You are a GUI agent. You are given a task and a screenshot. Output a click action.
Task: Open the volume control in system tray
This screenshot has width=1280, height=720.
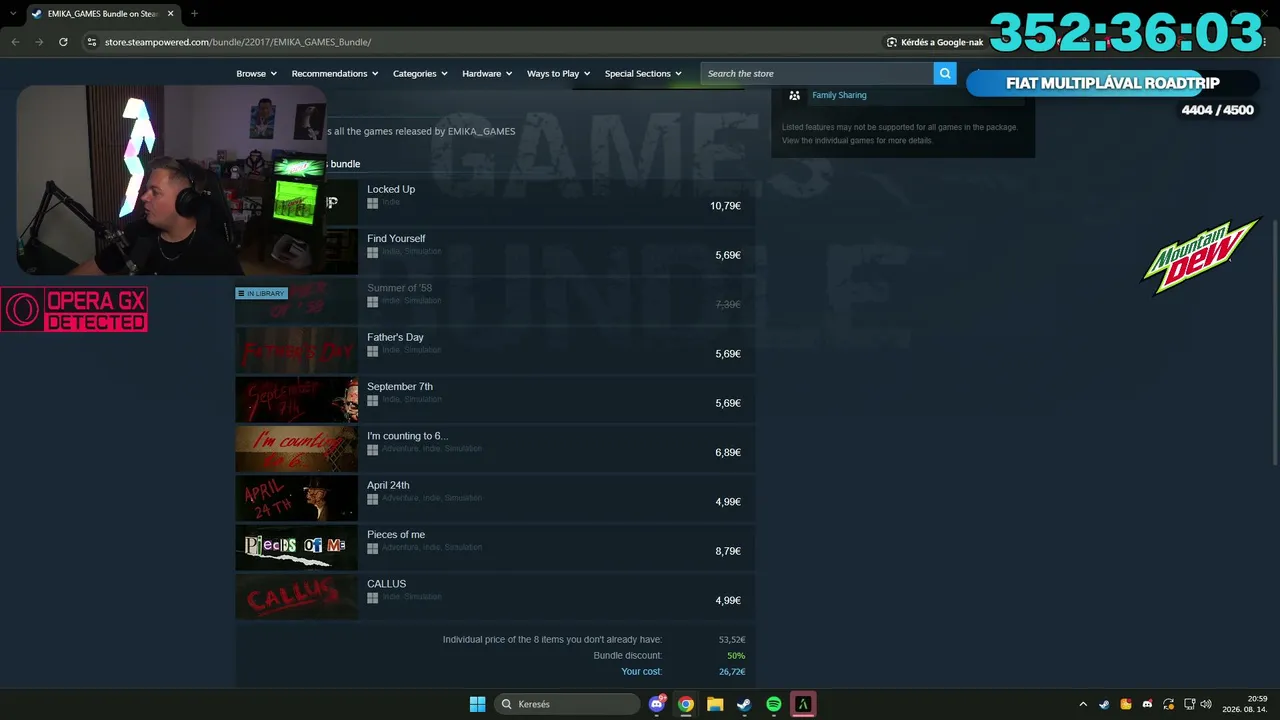1206,704
